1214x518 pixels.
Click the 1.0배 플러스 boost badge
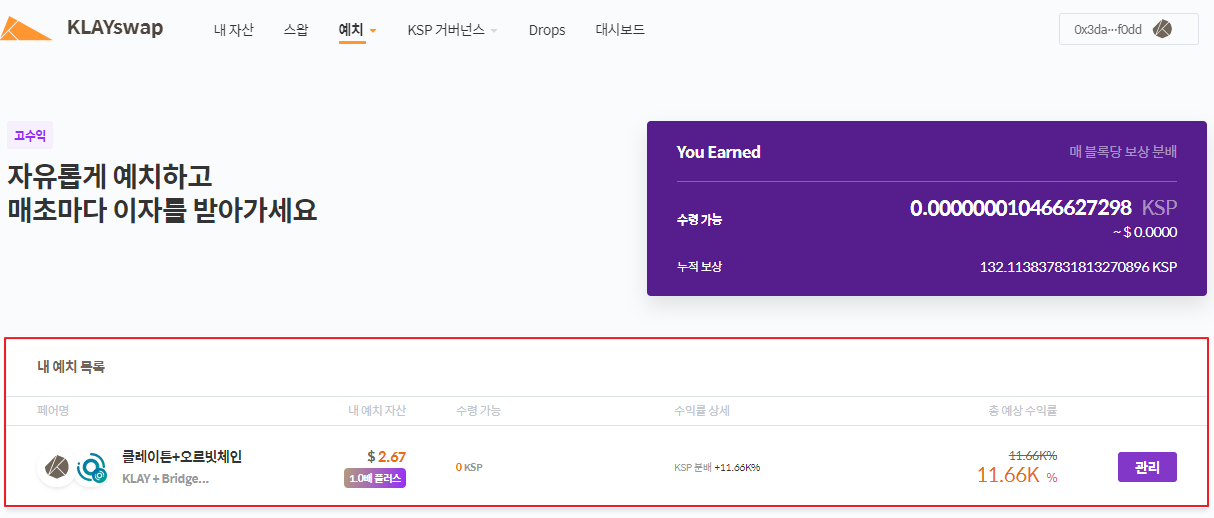tap(375, 478)
